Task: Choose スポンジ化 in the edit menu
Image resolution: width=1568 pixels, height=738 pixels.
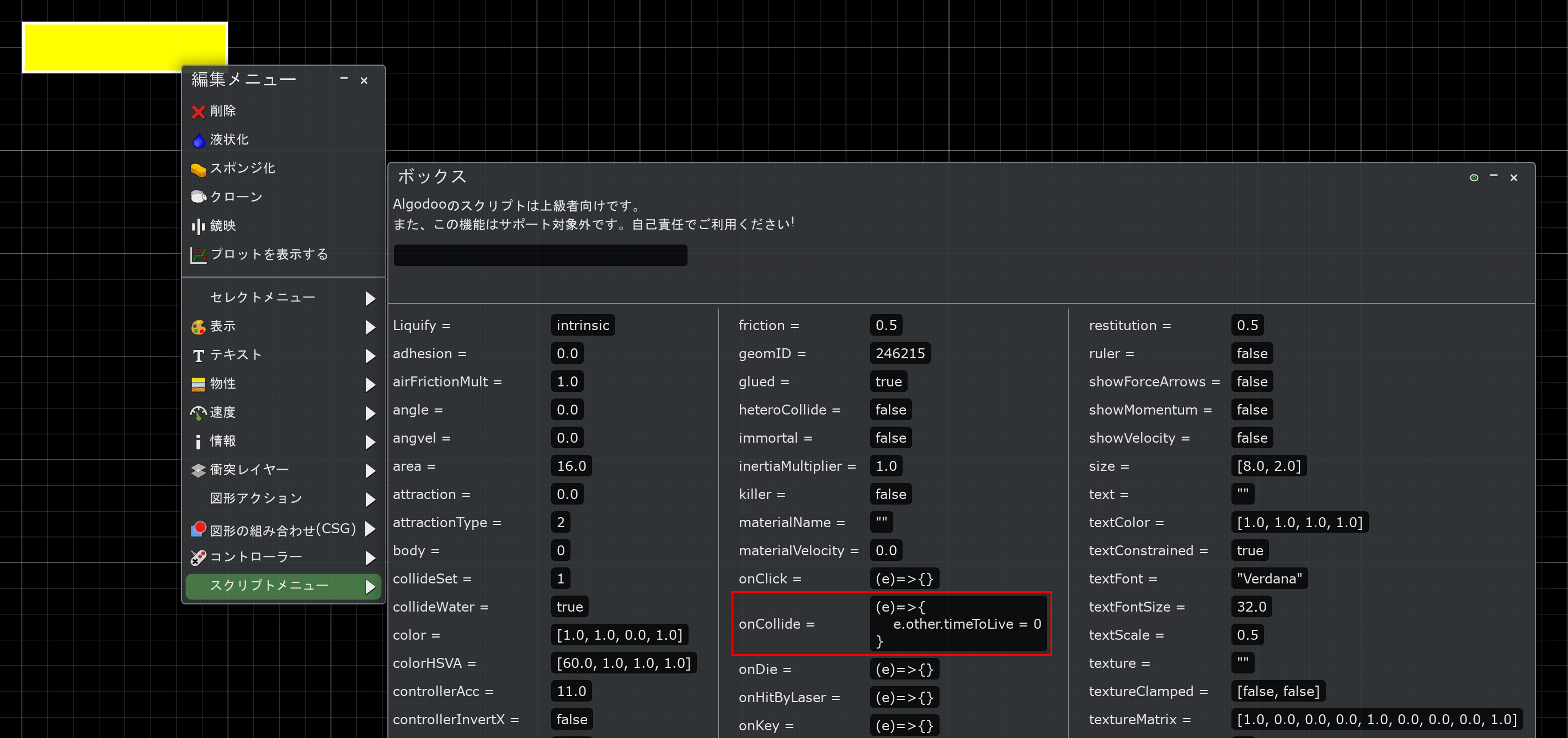Action: (x=283, y=169)
